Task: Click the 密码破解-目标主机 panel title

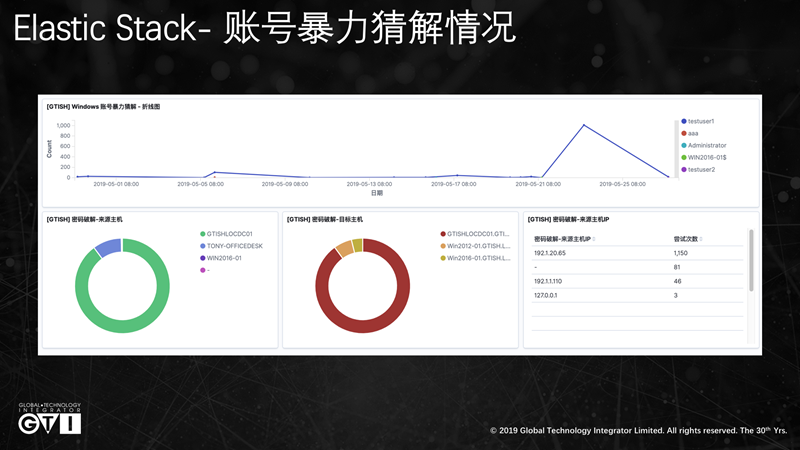Action: tap(324, 219)
